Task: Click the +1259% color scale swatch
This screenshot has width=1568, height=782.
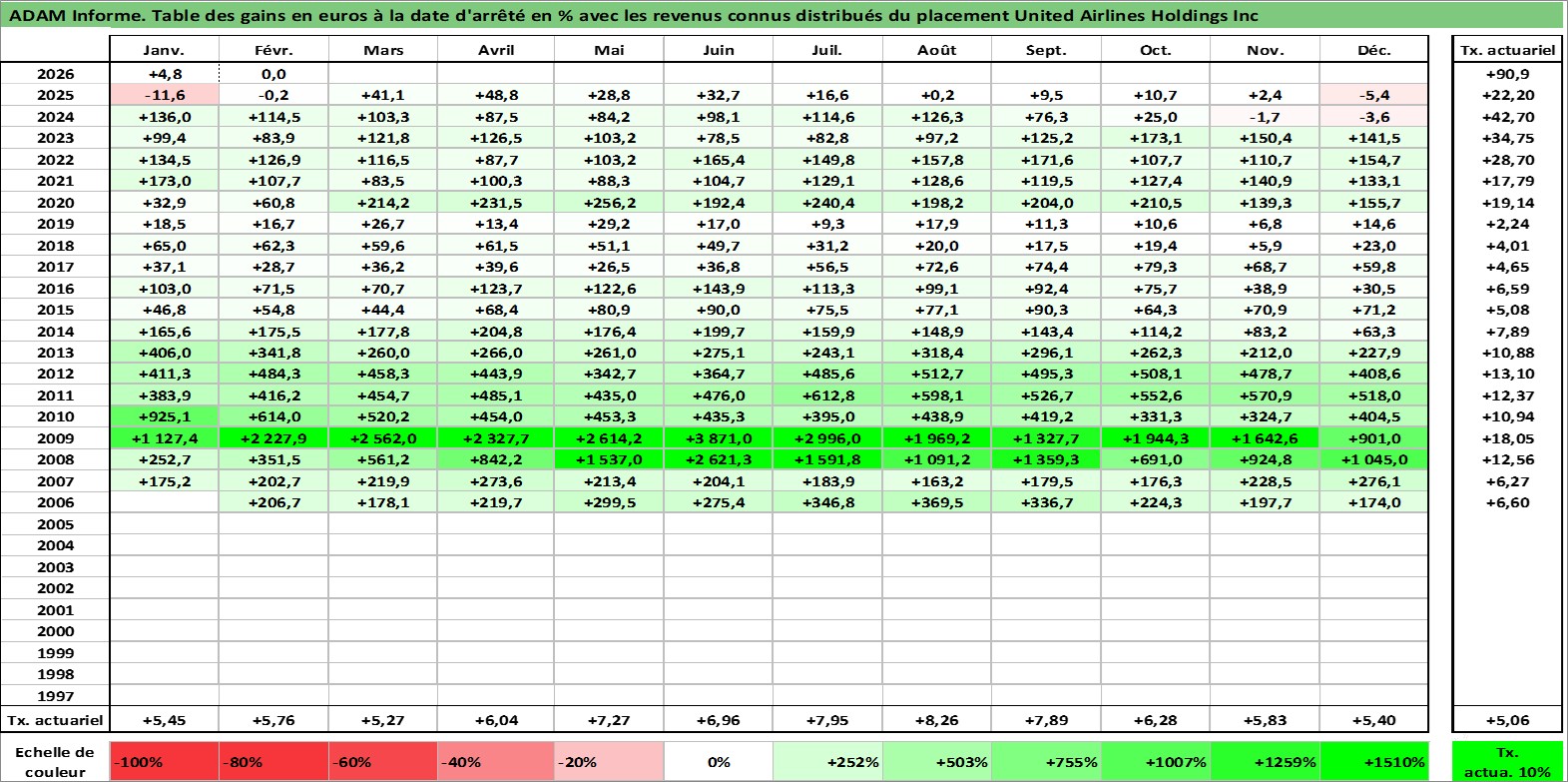Action: 1265,761
